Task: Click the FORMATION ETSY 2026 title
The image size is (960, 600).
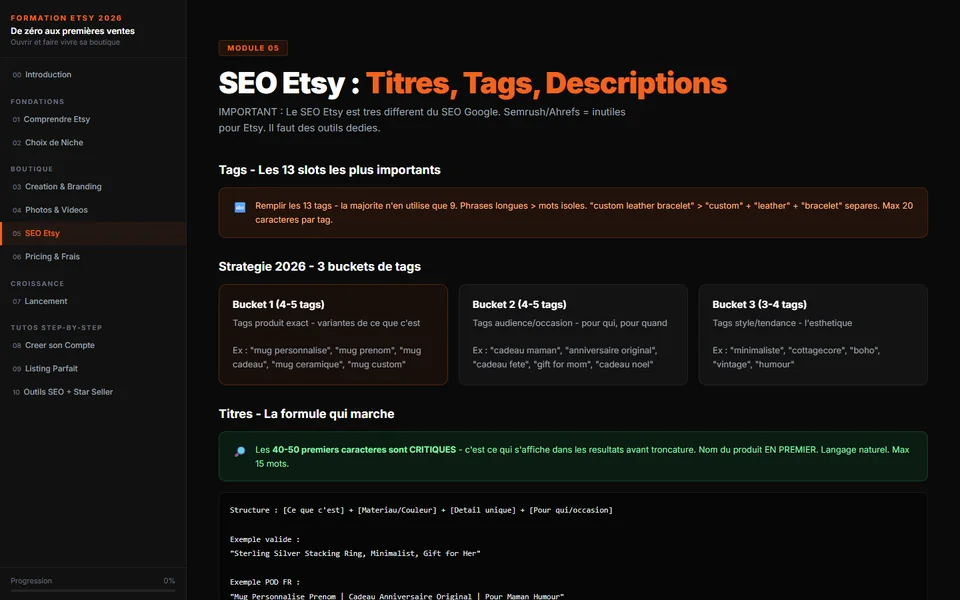Action: coord(66,18)
